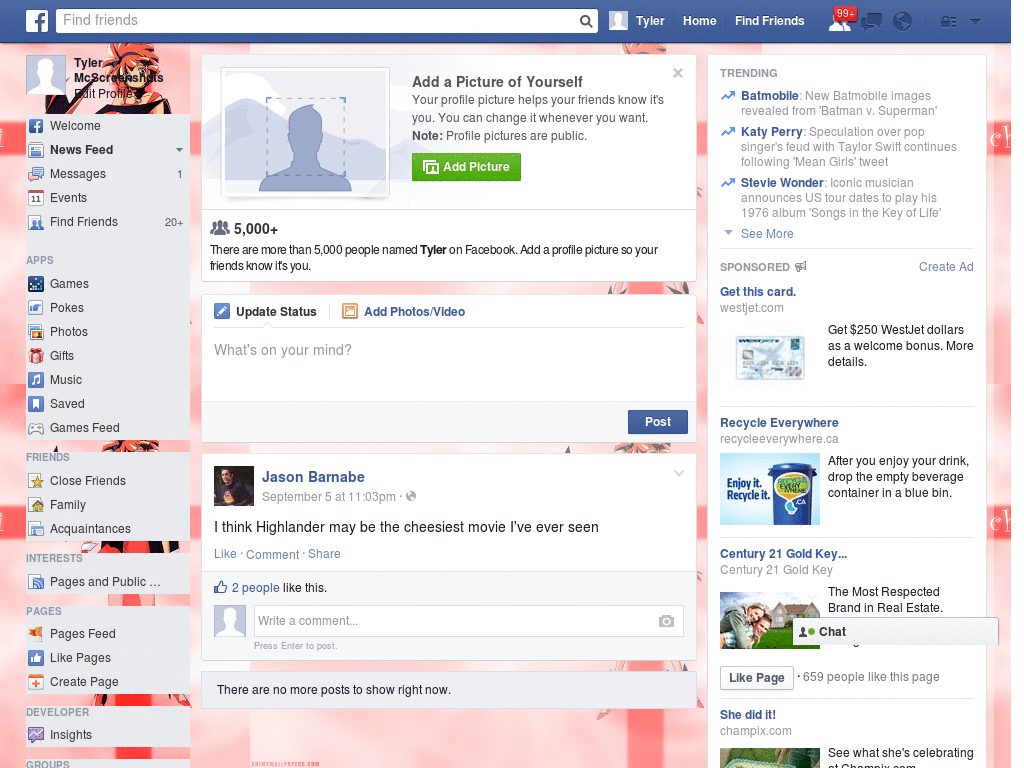Open Find Friends in the left sidebar
Image resolution: width=1024 pixels, height=768 pixels.
pyautogui.click(x=84, y=222)
